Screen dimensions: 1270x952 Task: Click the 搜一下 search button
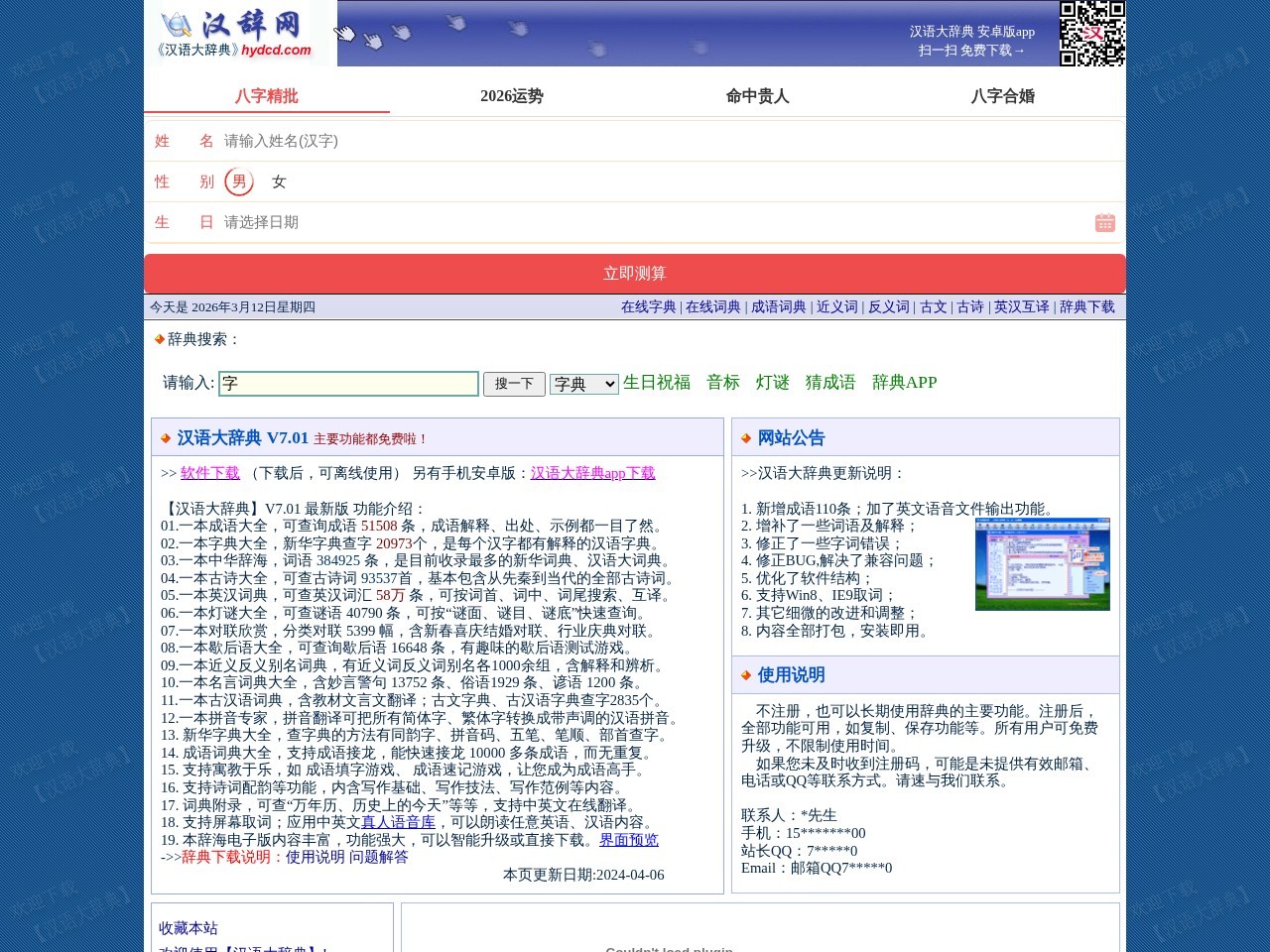click(x=514, y=384)
